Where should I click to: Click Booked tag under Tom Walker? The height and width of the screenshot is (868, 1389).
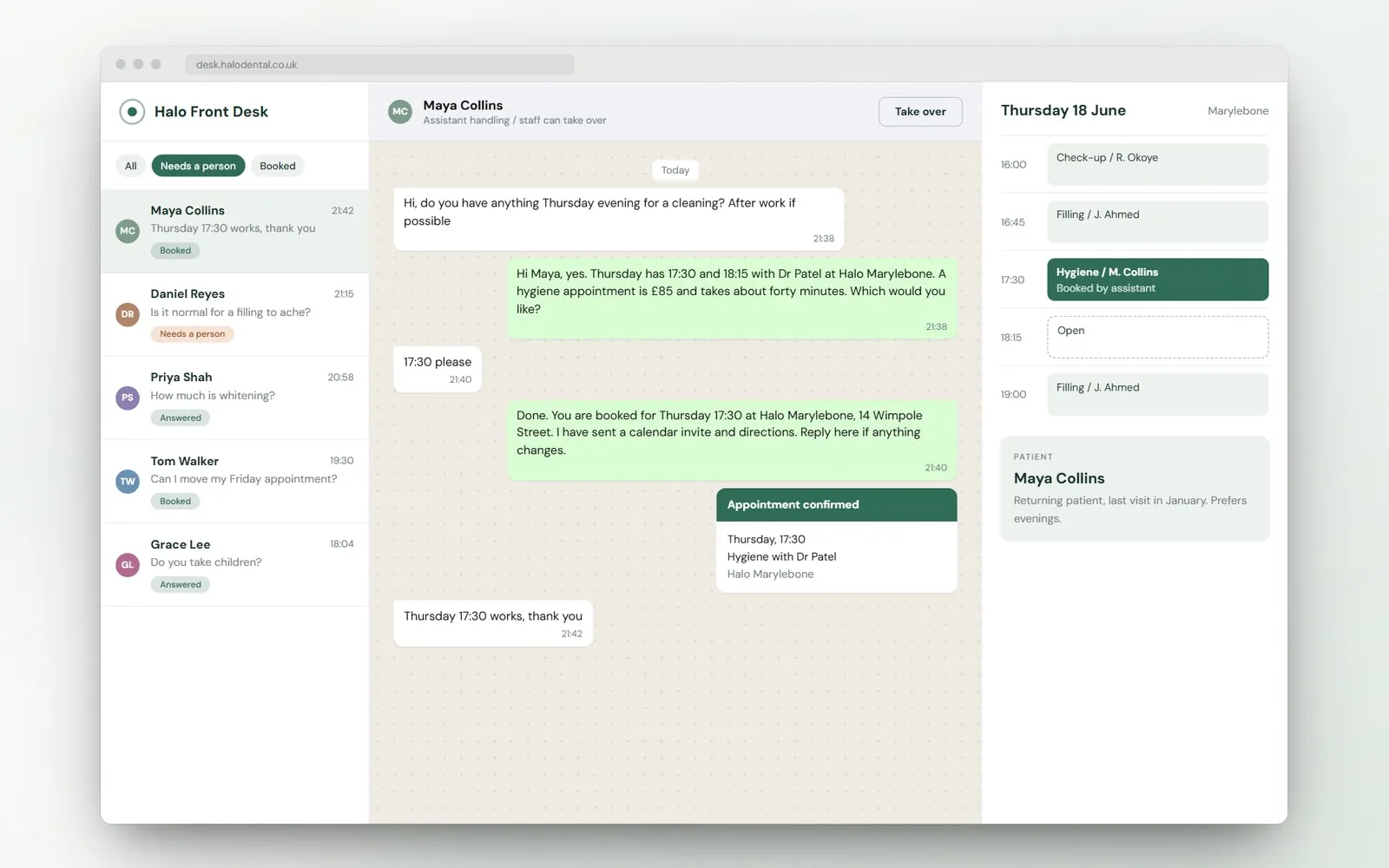[175, 501]
